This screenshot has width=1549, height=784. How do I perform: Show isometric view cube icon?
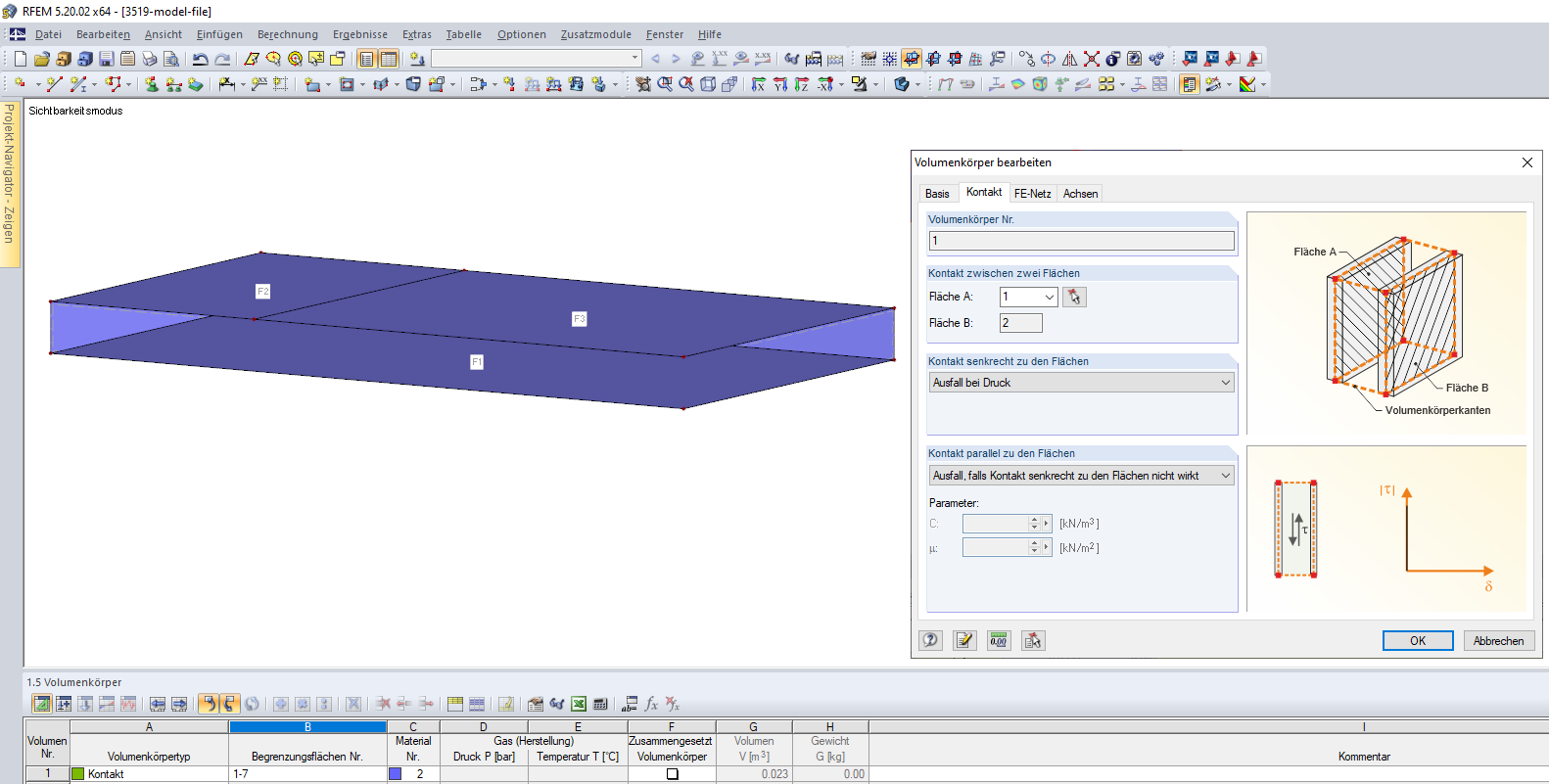coord(708,84)
